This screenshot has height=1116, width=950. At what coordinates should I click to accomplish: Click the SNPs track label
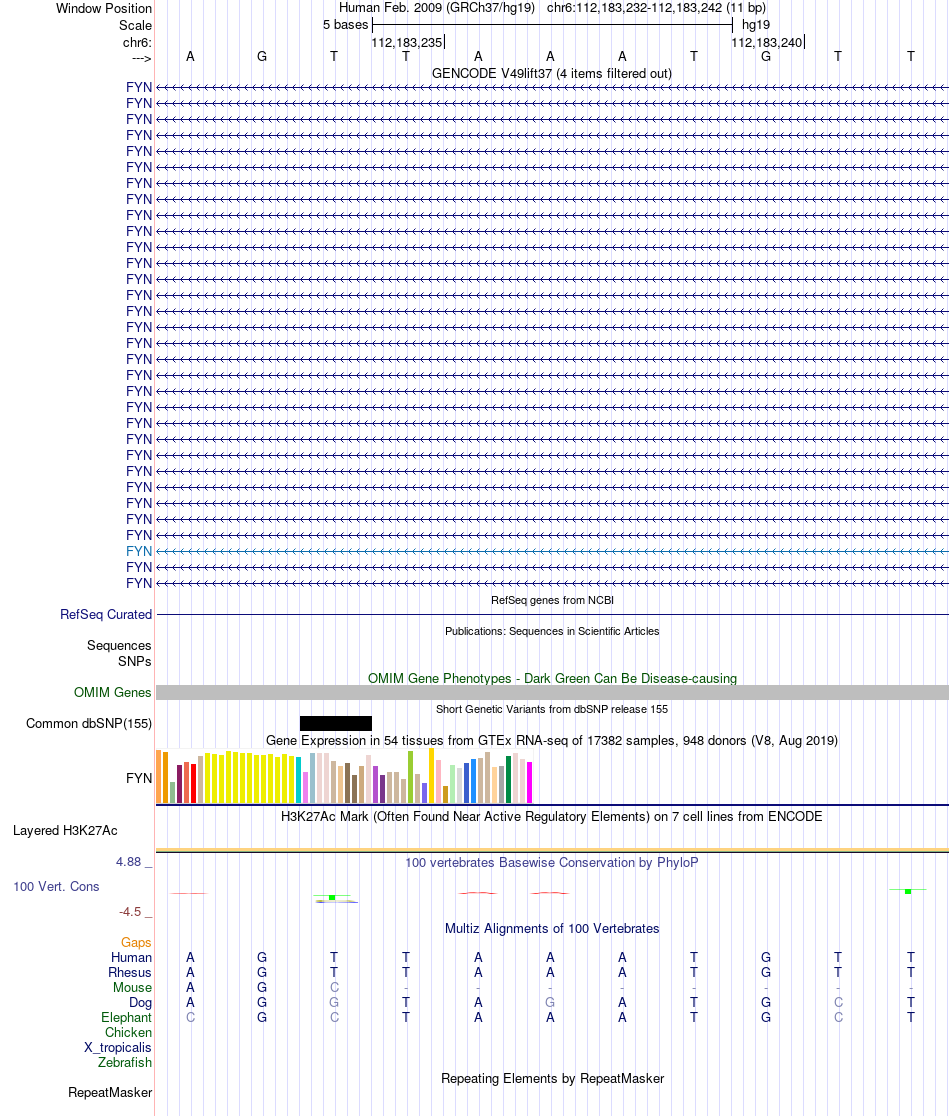(134, 661)
